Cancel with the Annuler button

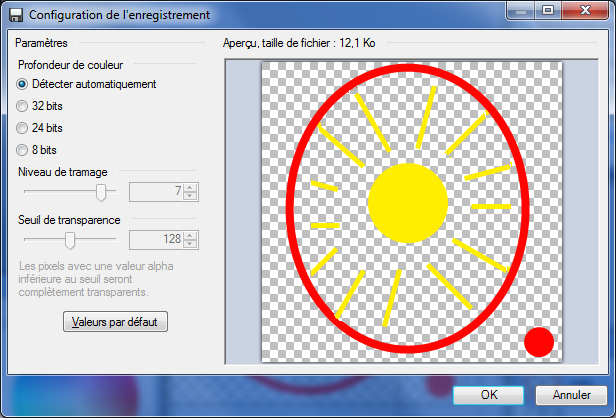(571, 395)
